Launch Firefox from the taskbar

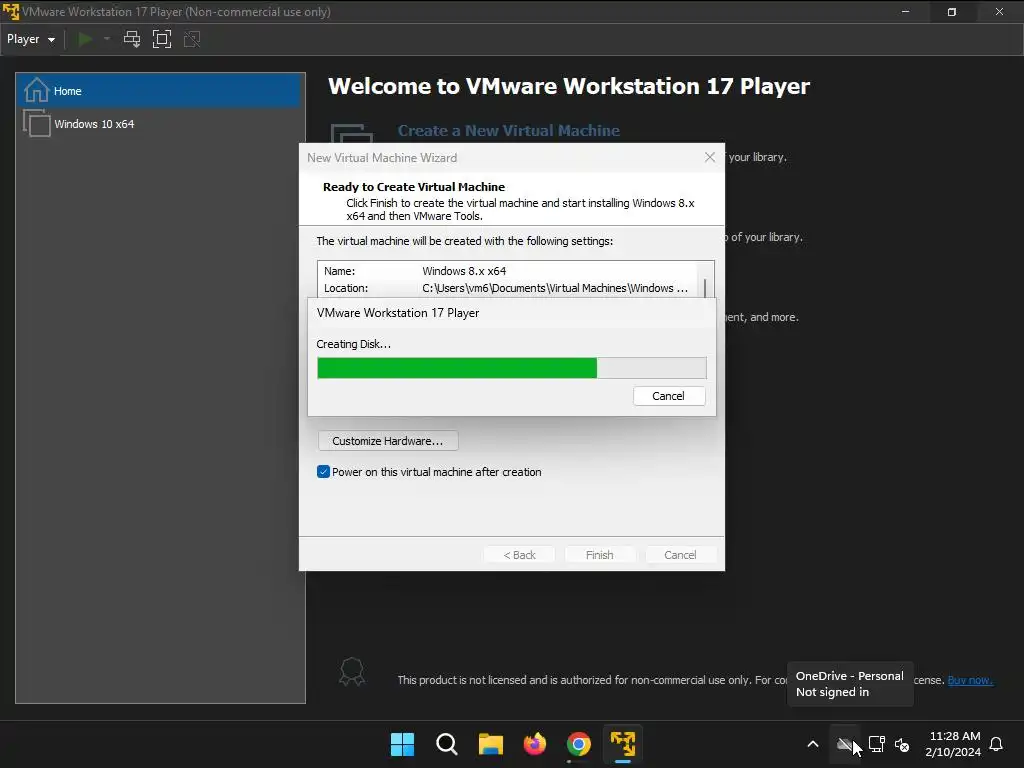click(535, 744)
